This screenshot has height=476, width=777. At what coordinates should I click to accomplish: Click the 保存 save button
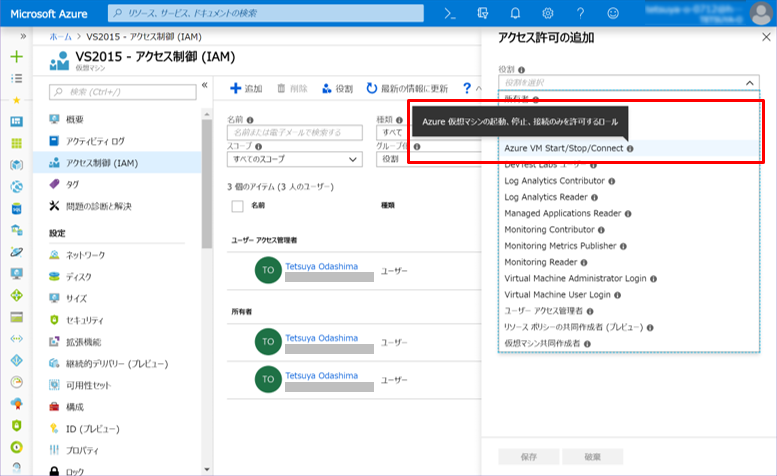(529, 457)
